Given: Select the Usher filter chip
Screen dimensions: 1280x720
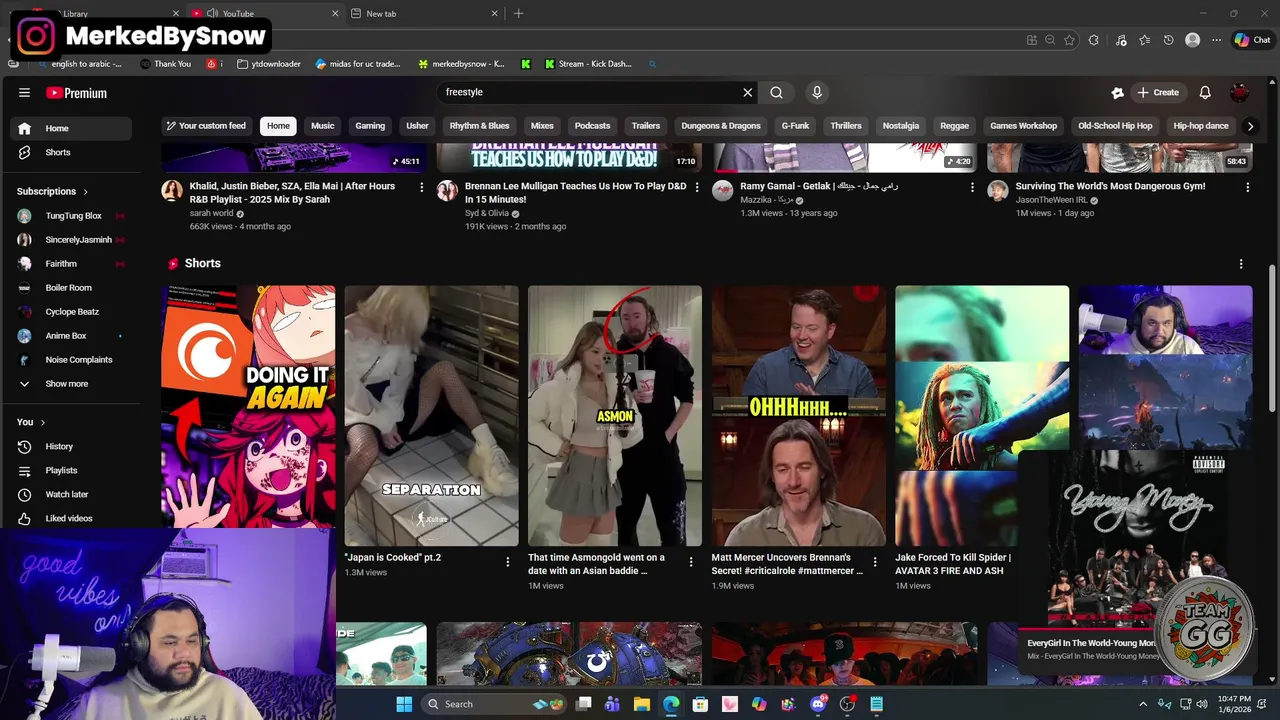Looking at the screenshot, I should pos(417,126).
